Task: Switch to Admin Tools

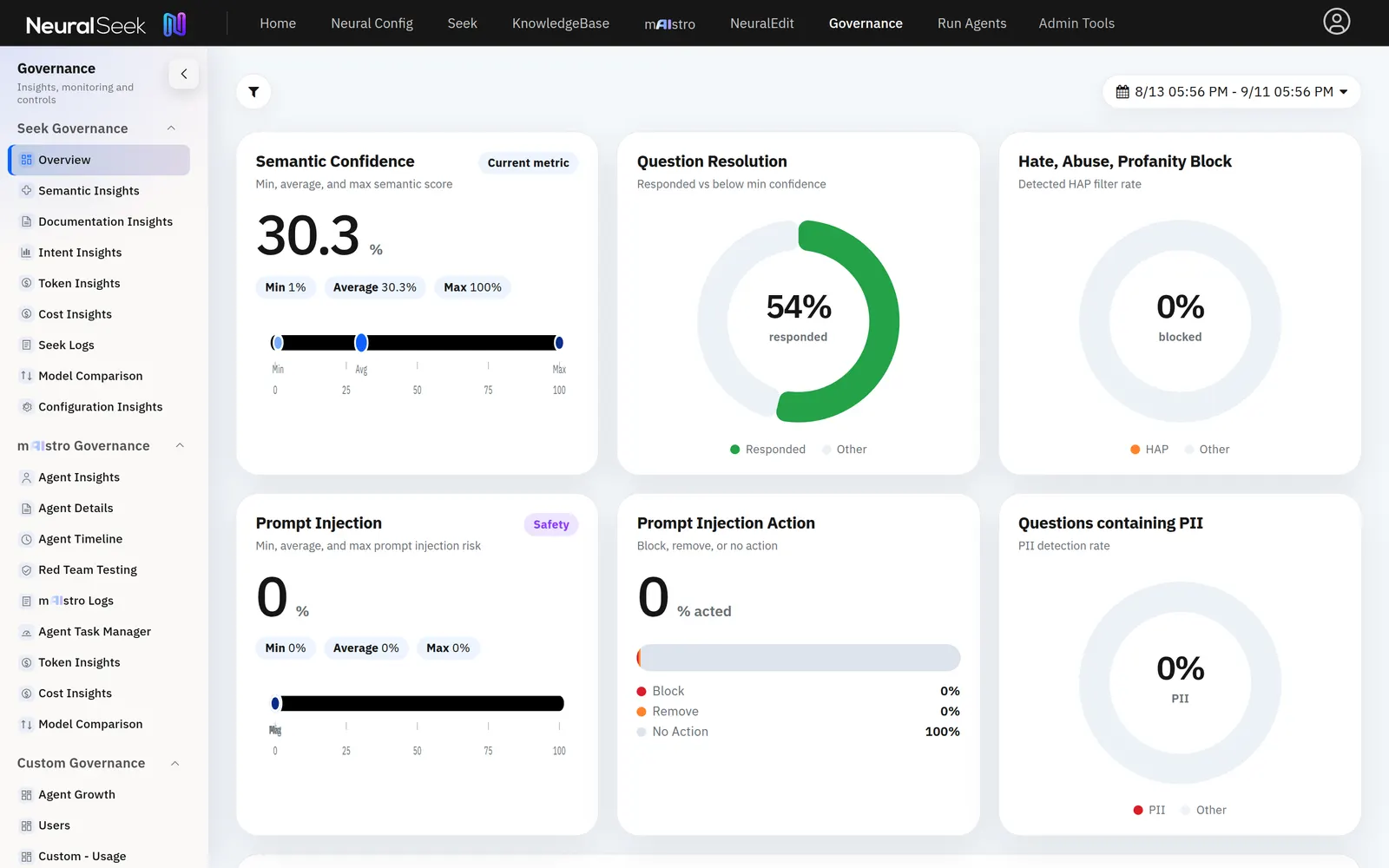Action: [1076, 23]
